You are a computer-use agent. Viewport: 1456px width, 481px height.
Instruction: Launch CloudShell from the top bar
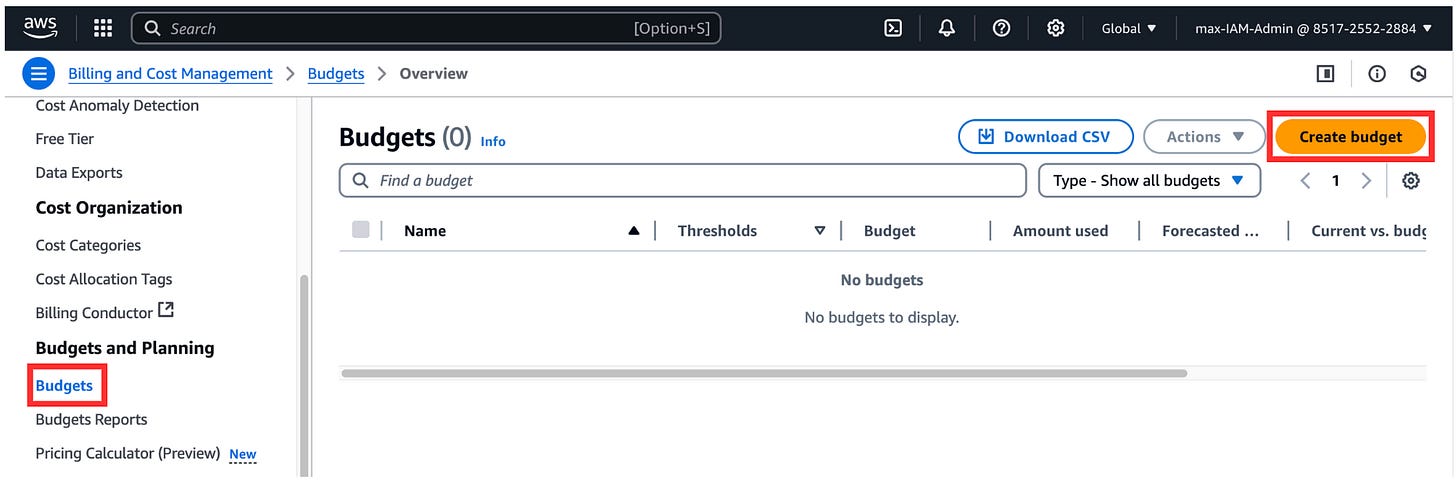coord(894,28)
